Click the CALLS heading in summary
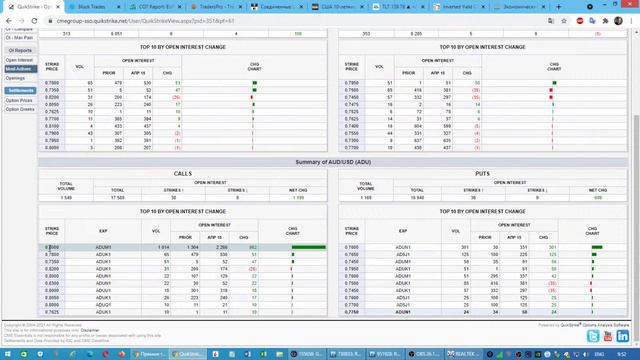This screenshot has width=640, height=360. [x=183, y=174]
